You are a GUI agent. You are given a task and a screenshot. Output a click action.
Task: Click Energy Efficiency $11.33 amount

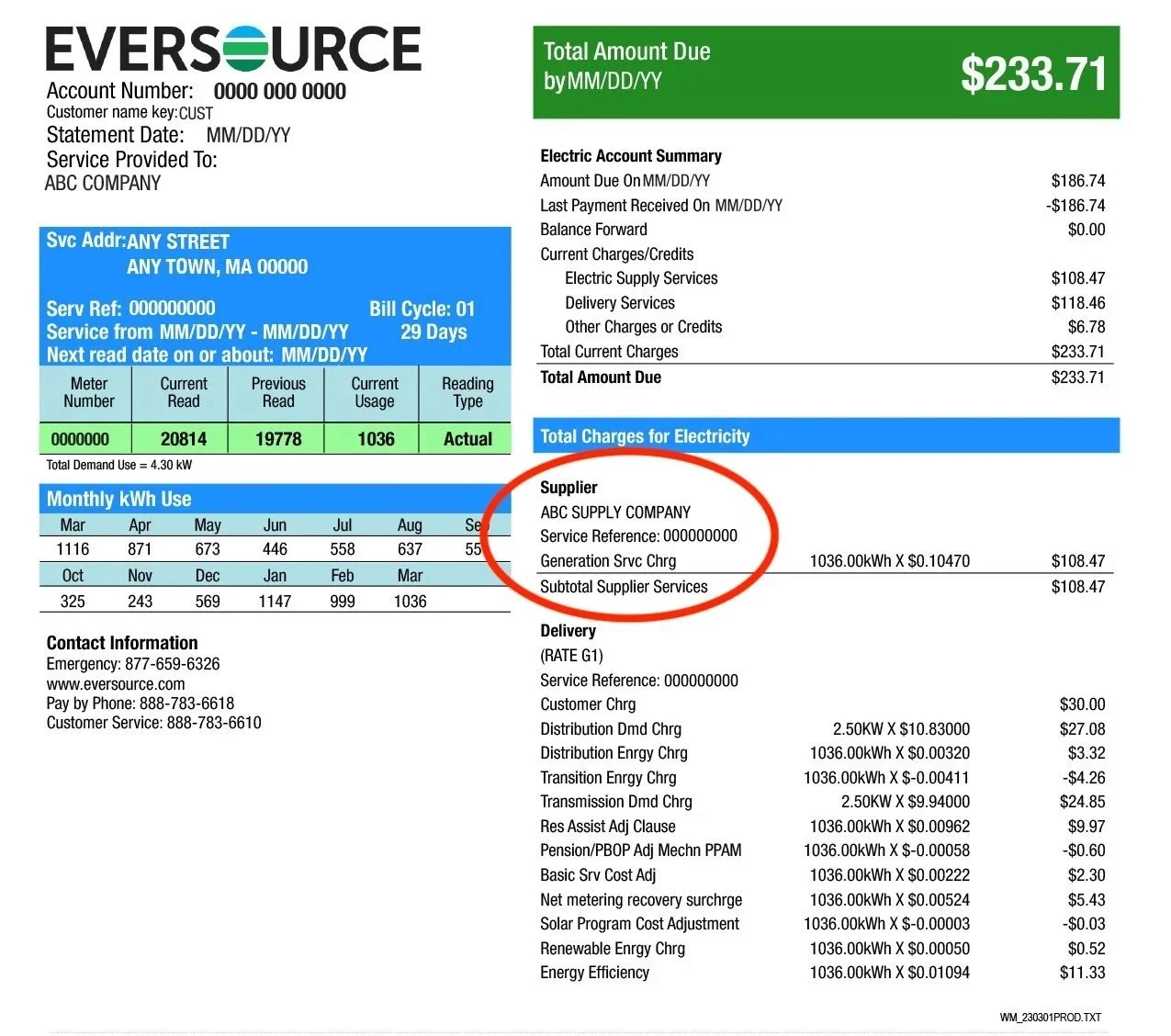(1083, 973)
